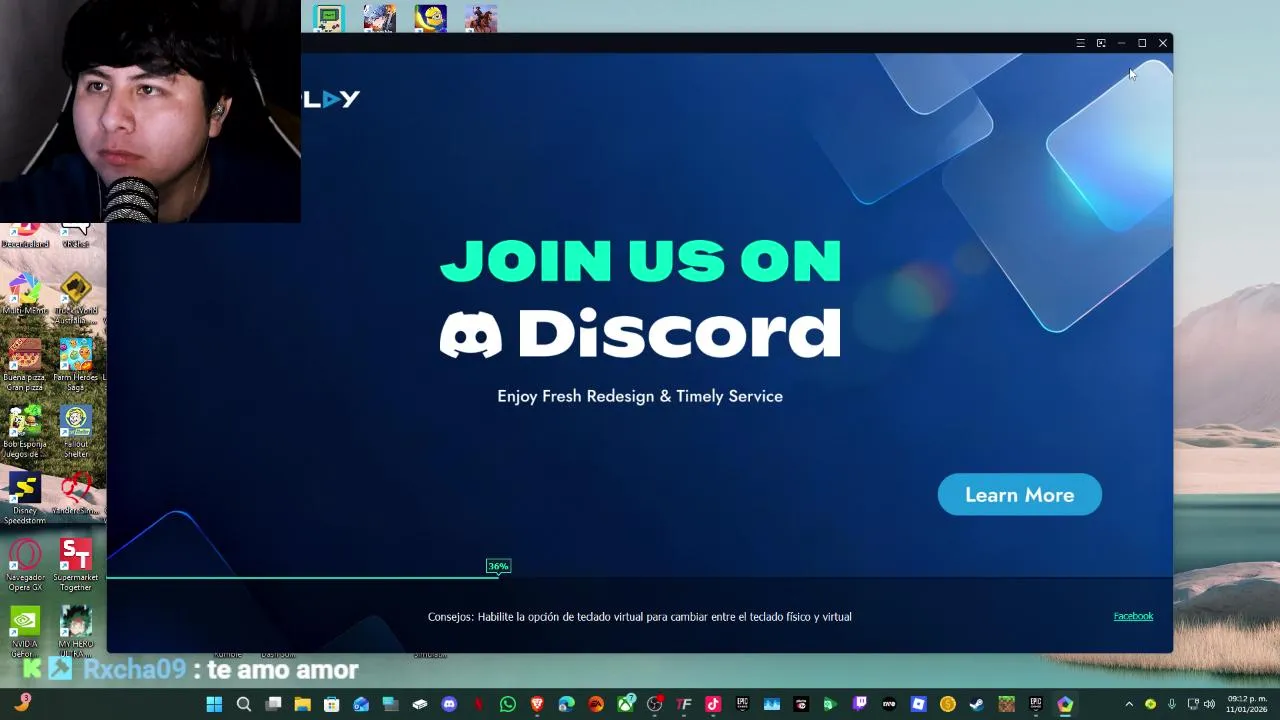This screenshot has height=720, width=1280.
Task: Open Steam from the taskbar
Action: (977, 704)
